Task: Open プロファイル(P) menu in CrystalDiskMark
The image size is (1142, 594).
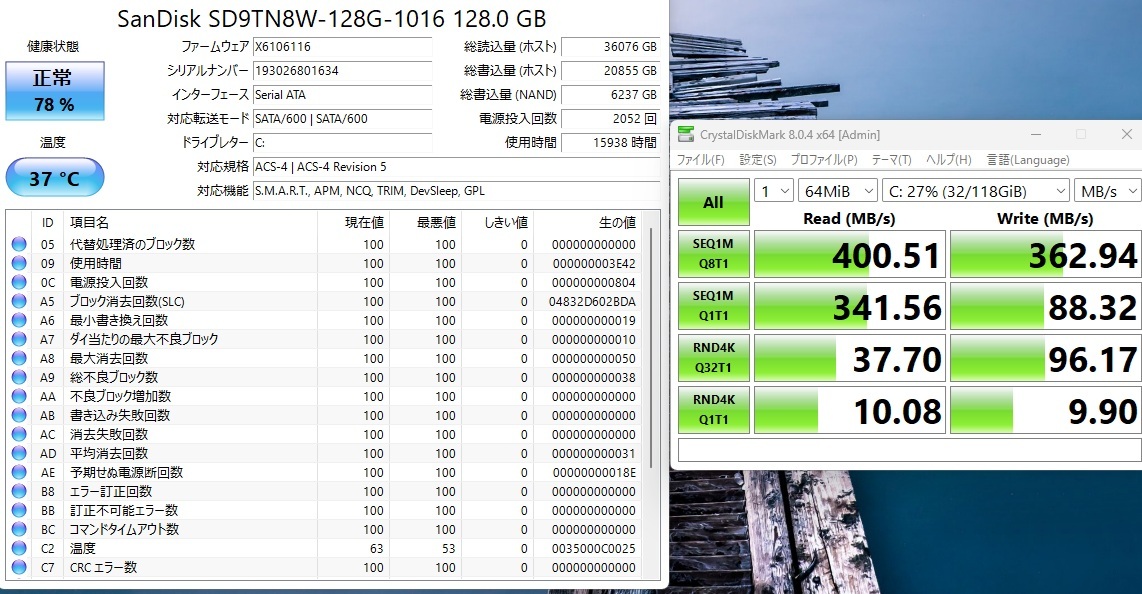Action: pos(824,159)
